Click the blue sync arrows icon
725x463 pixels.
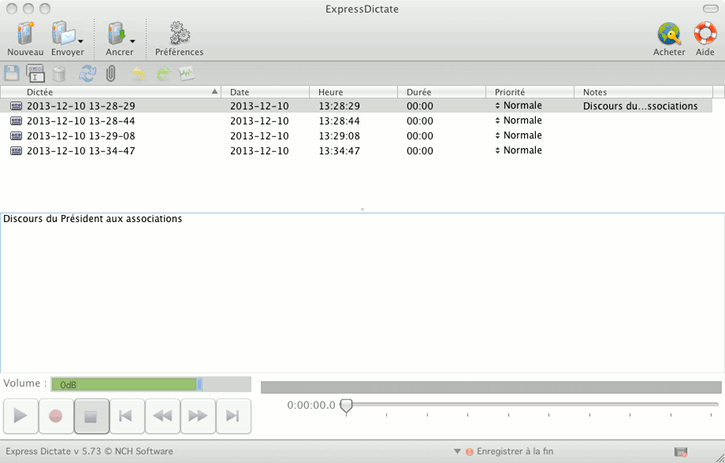tap(87, 73)
